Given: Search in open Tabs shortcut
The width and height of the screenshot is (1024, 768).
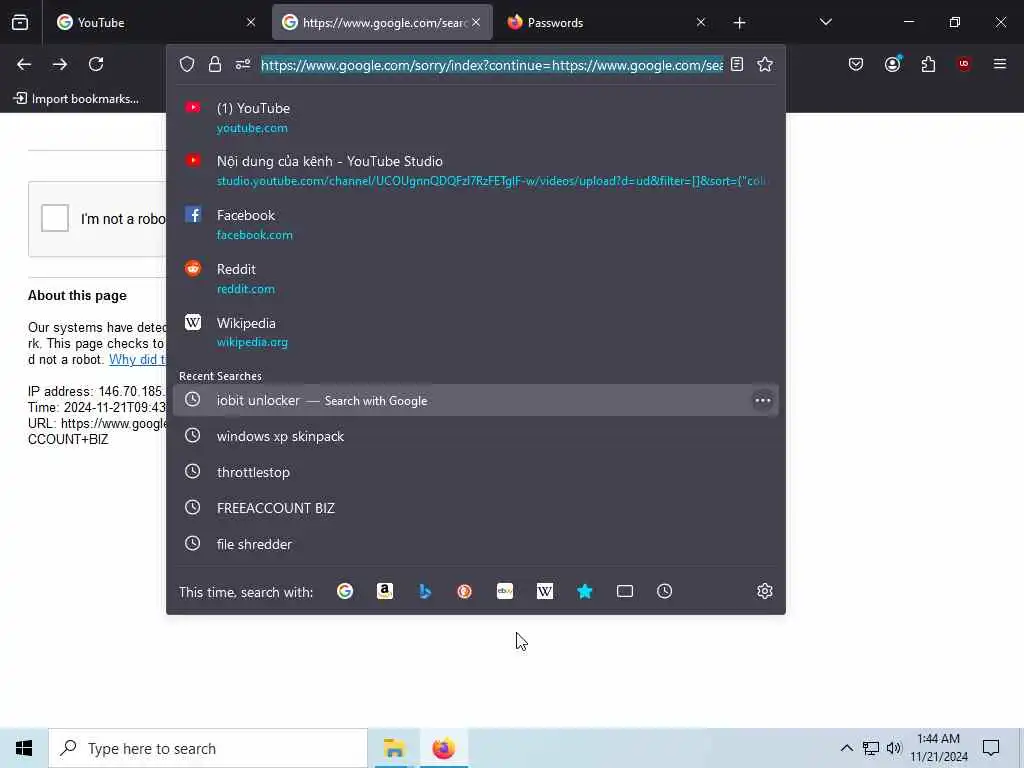Looking at the screenshot, I should click(x=625, y=591).
